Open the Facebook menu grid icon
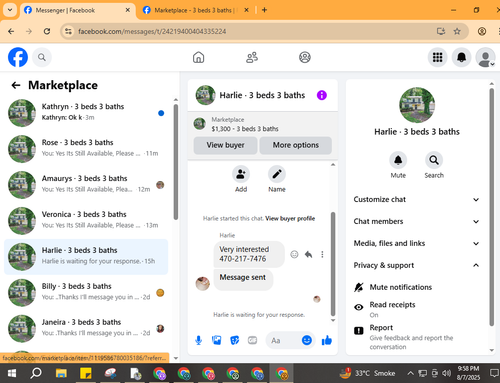Screen dimensions: 500x383 [437, 57]
